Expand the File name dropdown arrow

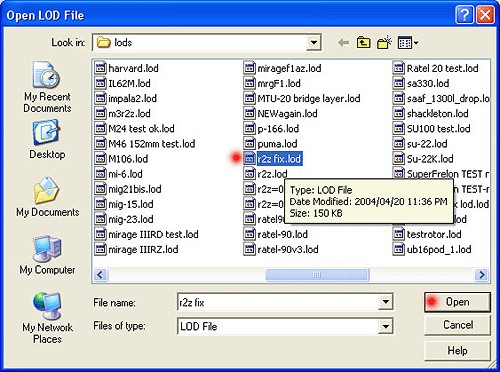click(386, 302)
